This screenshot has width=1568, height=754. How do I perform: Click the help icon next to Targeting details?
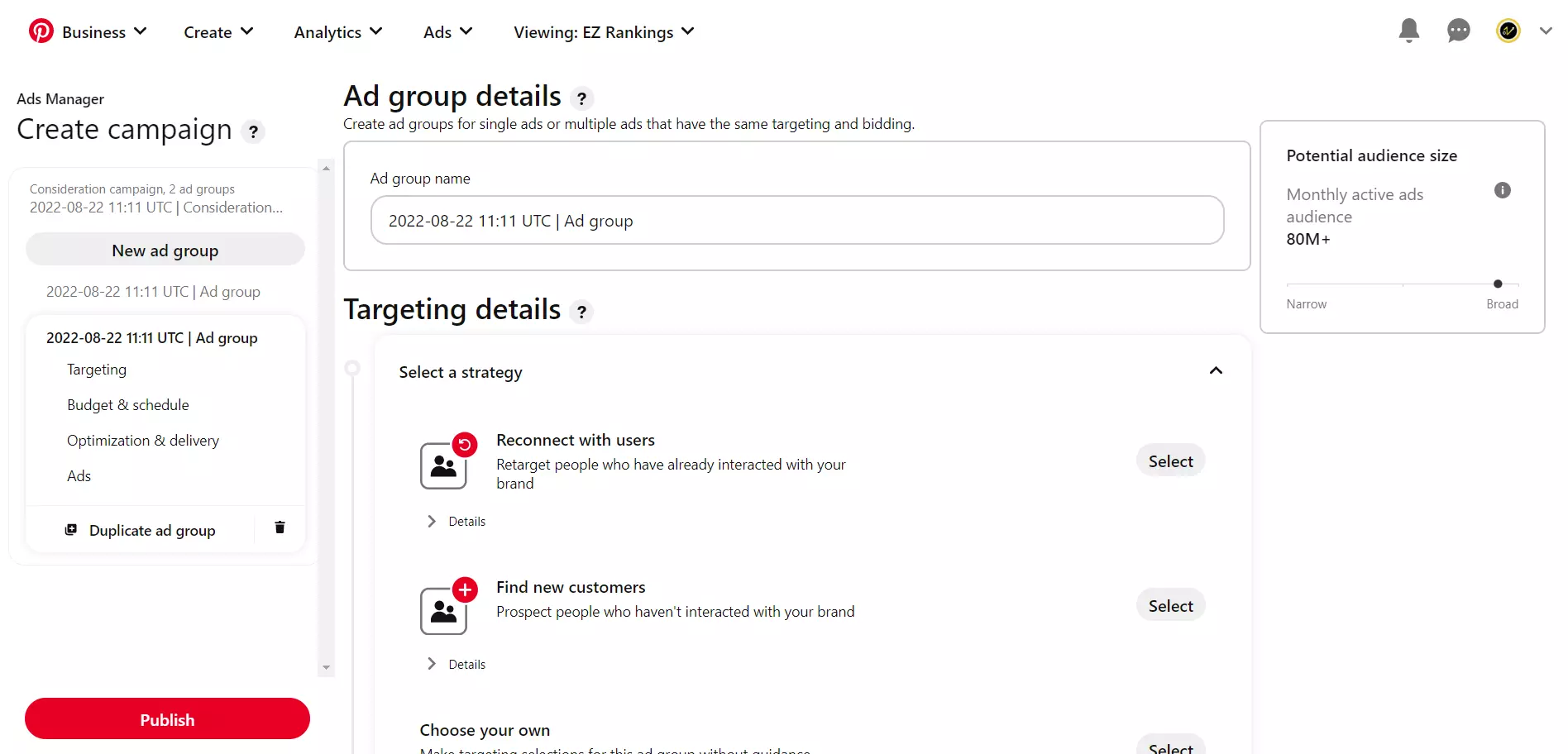point(582,313)
